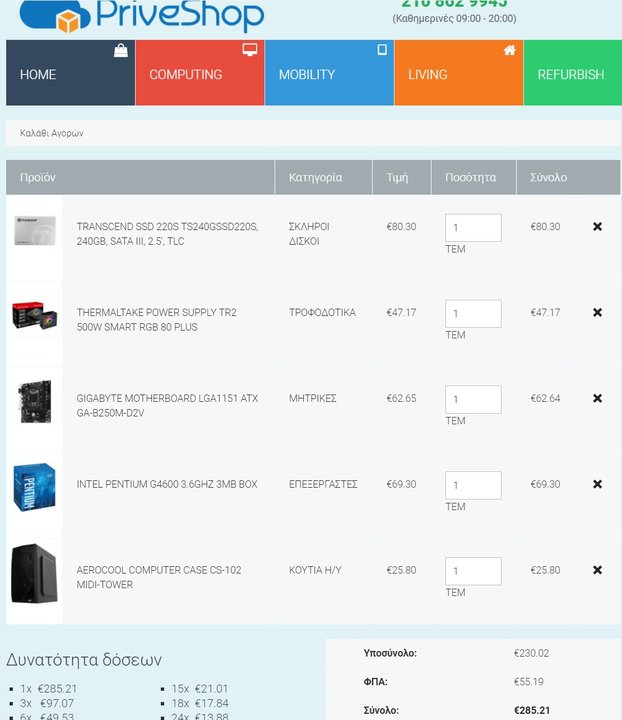Open the MOBILITY menu tab
The image size is (622, 720).
[x=329, y=73]
